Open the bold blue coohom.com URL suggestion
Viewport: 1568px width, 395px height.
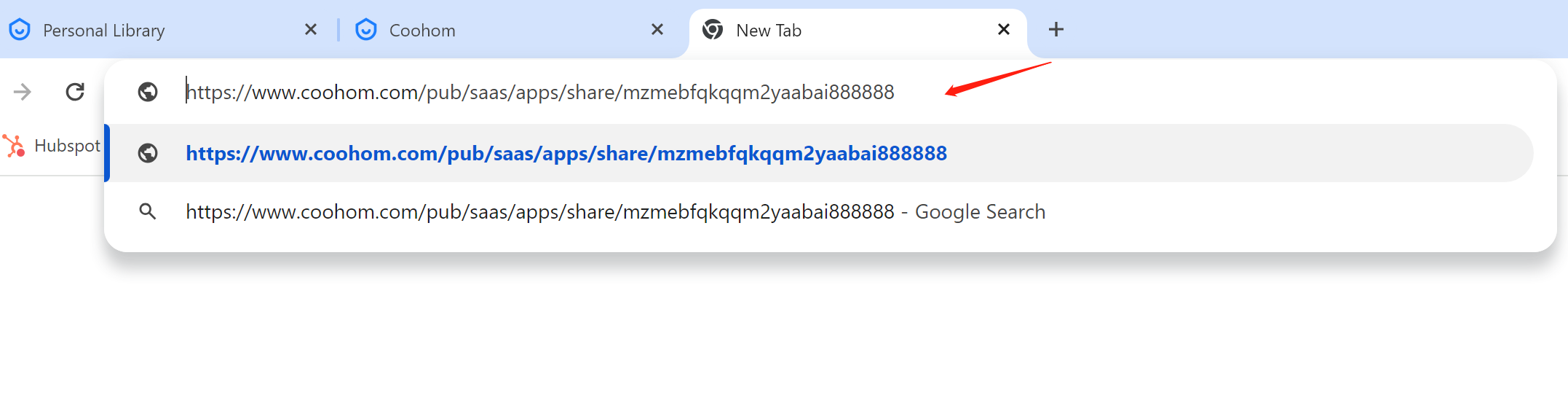566,154
